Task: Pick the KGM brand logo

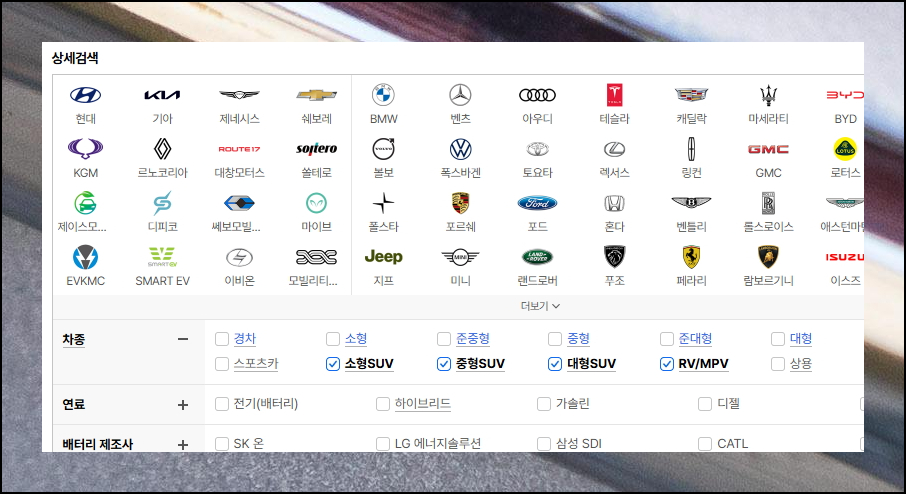Action: click(x=86, y=149)
